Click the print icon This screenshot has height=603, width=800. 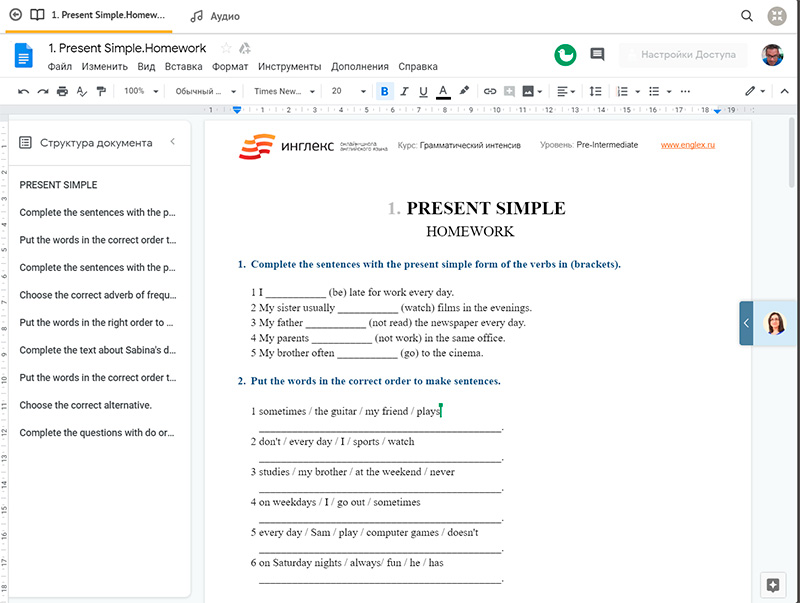62,91
